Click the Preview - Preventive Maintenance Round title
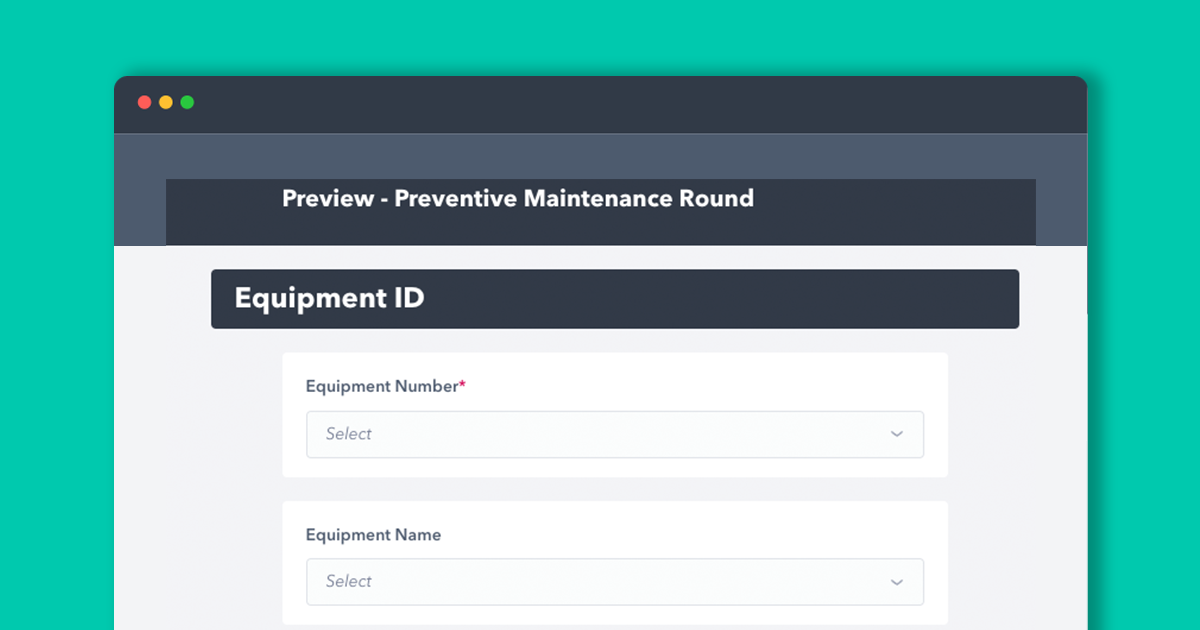Viewport: 1200px width, 630px height. [x=517, y=199]
